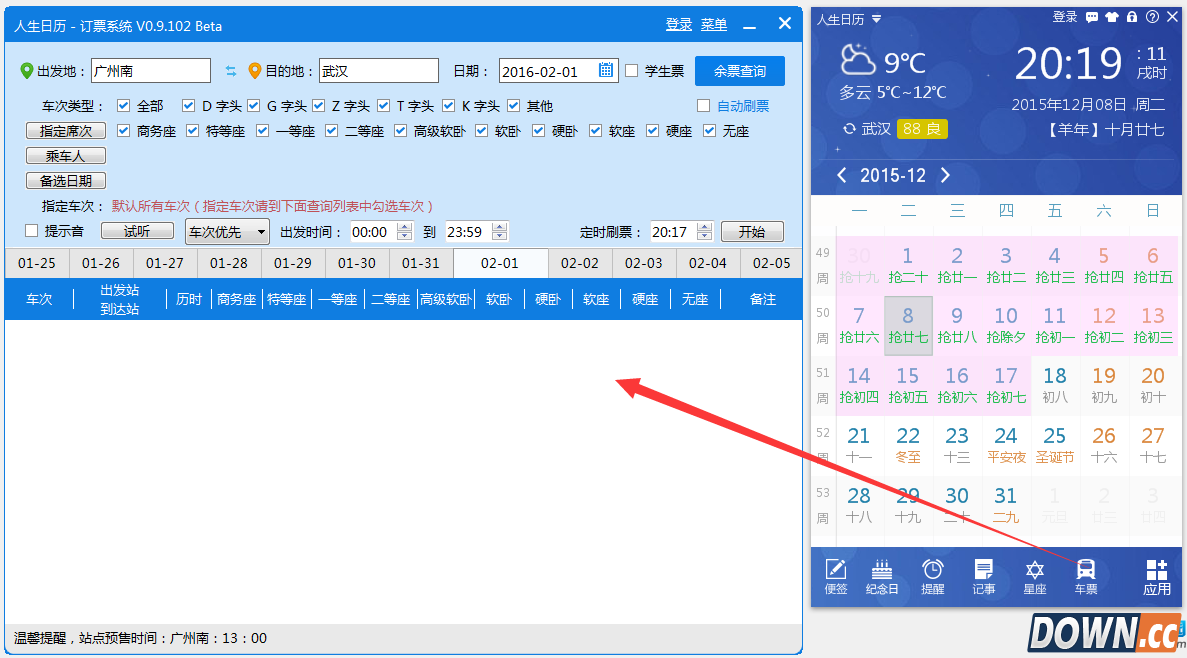
Task: Open the 提醒 reminder alarm icon
Action: pyautogui.click(x=932, y=575)
